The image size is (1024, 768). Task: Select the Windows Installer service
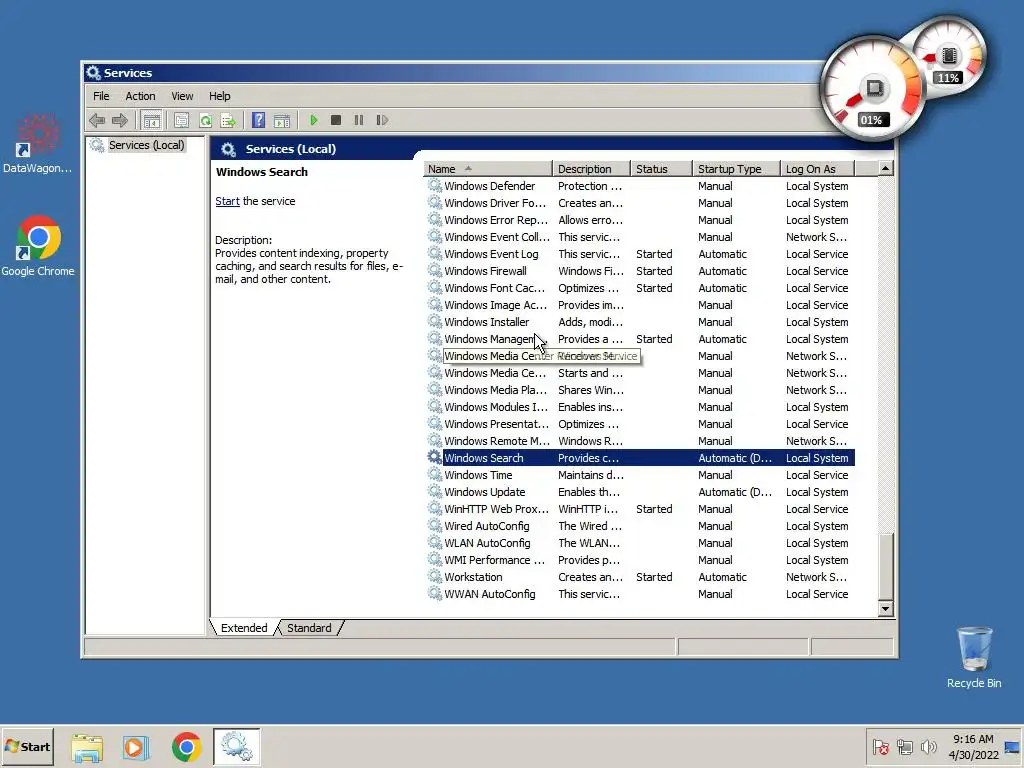(x=639, y=322)
